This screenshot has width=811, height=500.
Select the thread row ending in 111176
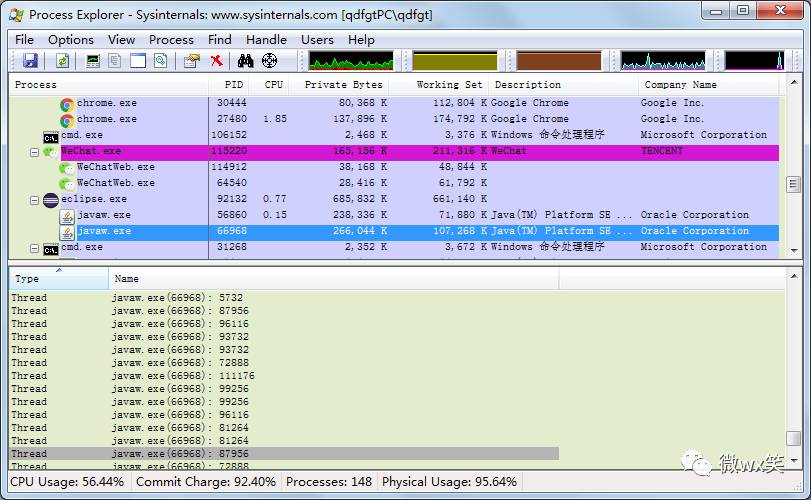coord(284,376)
